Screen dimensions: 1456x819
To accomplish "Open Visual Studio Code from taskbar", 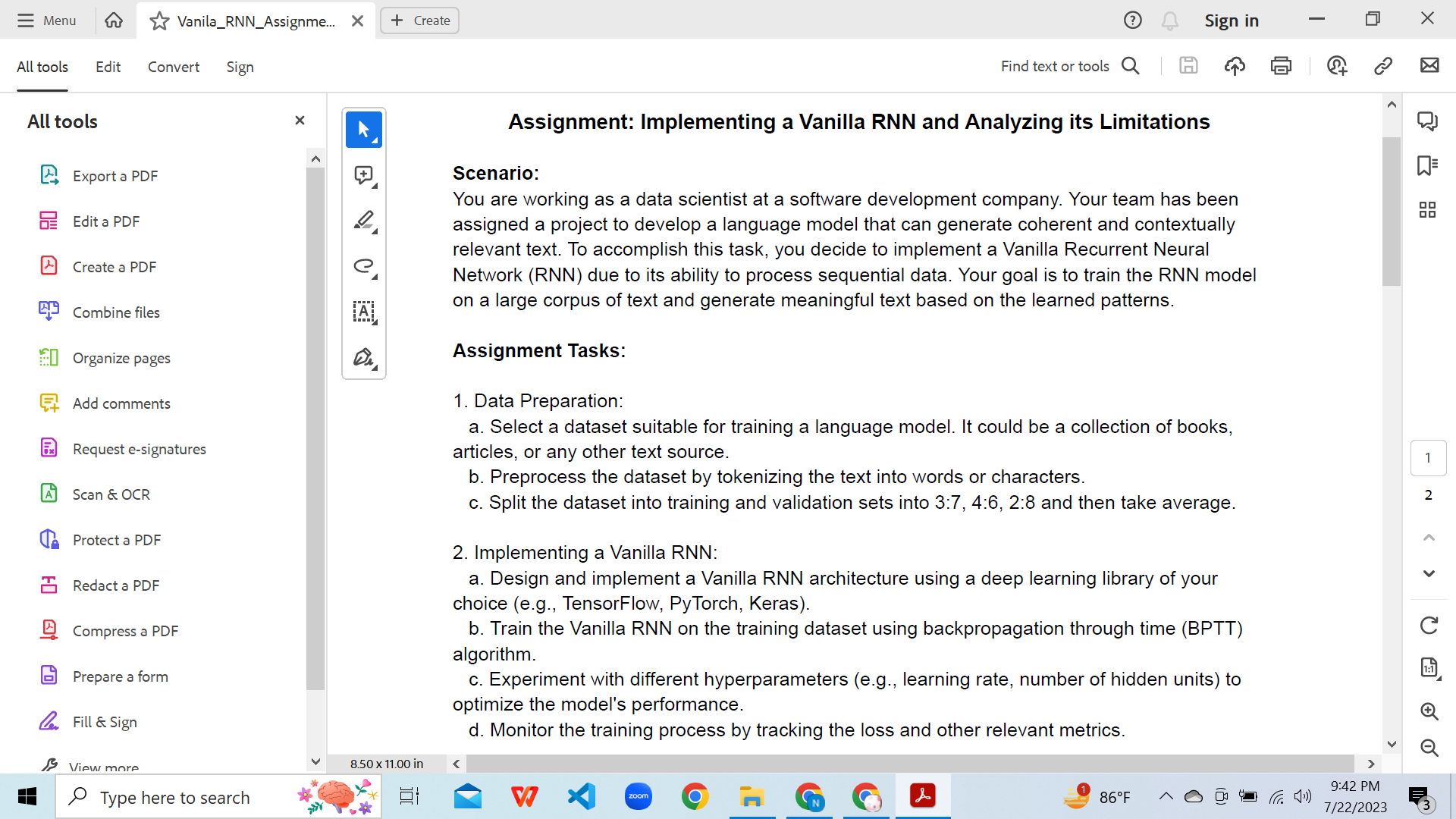I will [x=582, y=796].
